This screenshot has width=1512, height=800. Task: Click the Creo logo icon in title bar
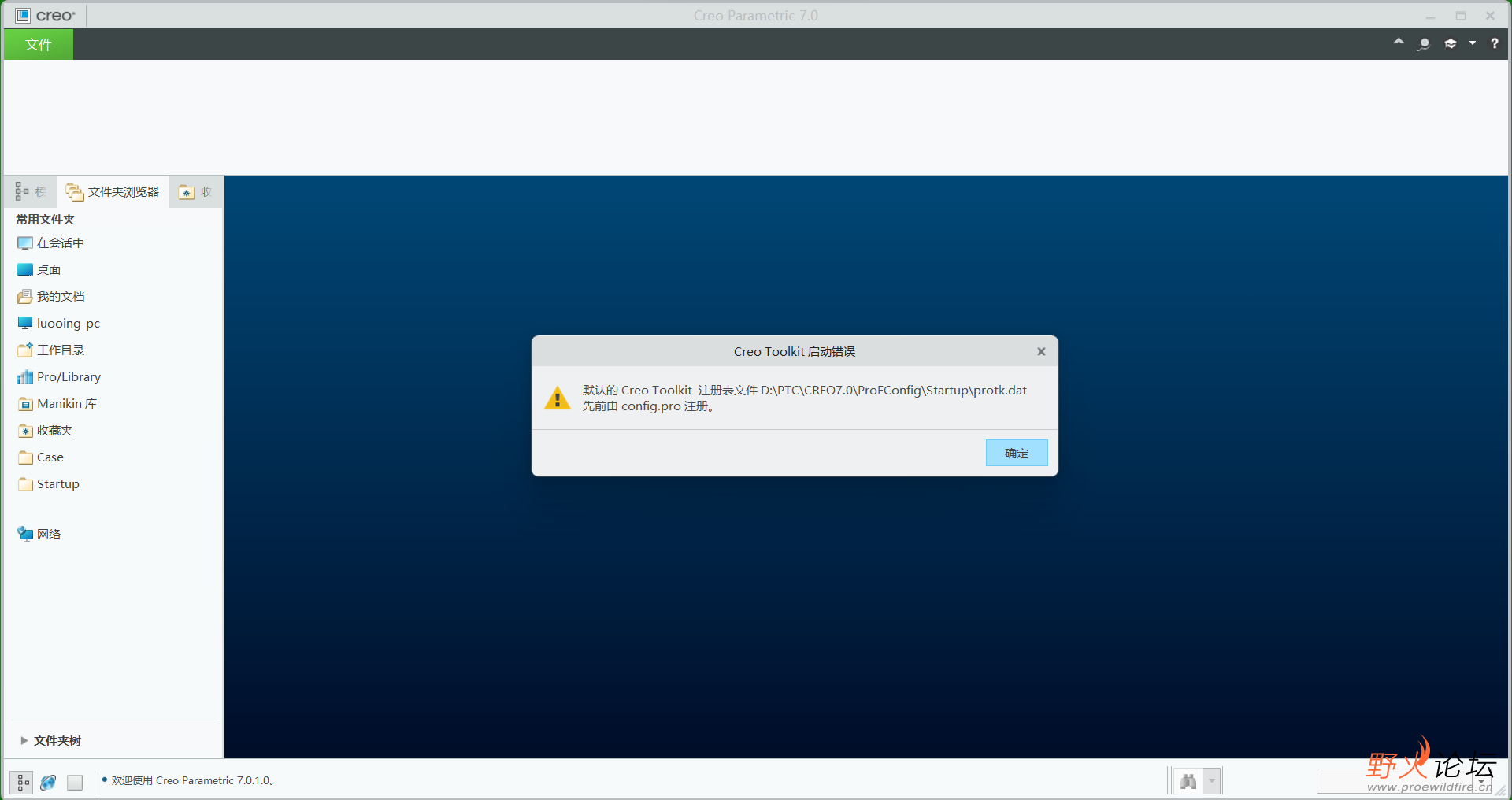tap(23, 15)
